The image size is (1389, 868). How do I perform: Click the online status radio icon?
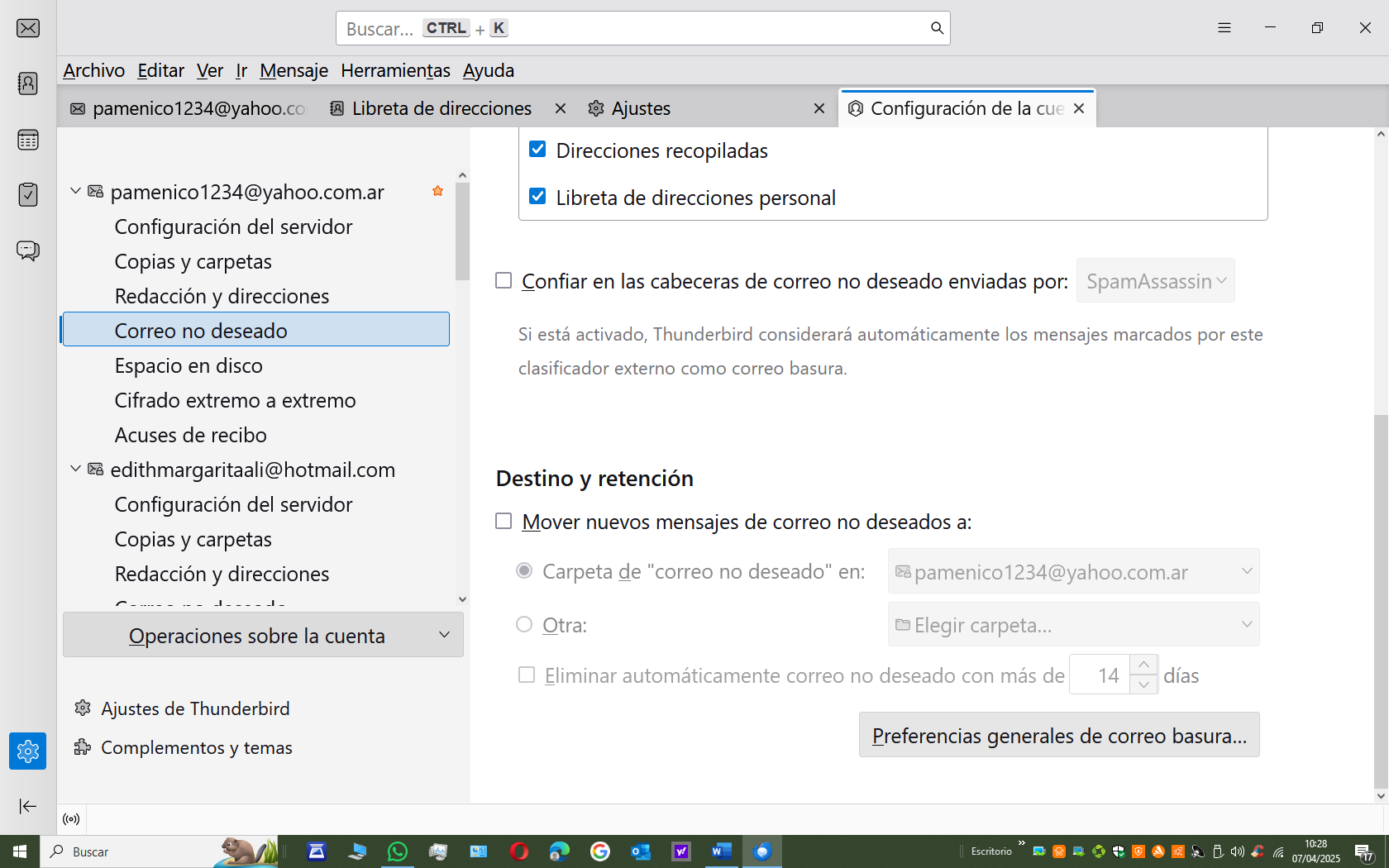72,819
